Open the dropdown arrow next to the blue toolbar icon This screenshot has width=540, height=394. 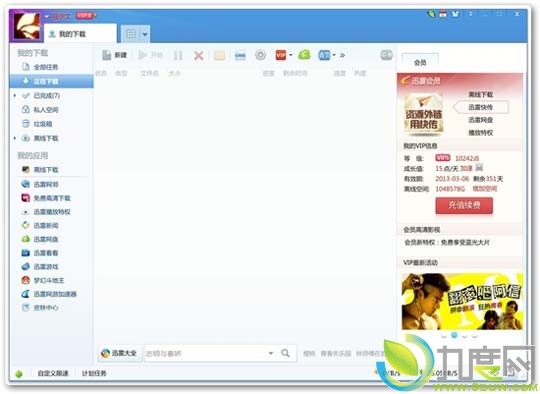334,55
